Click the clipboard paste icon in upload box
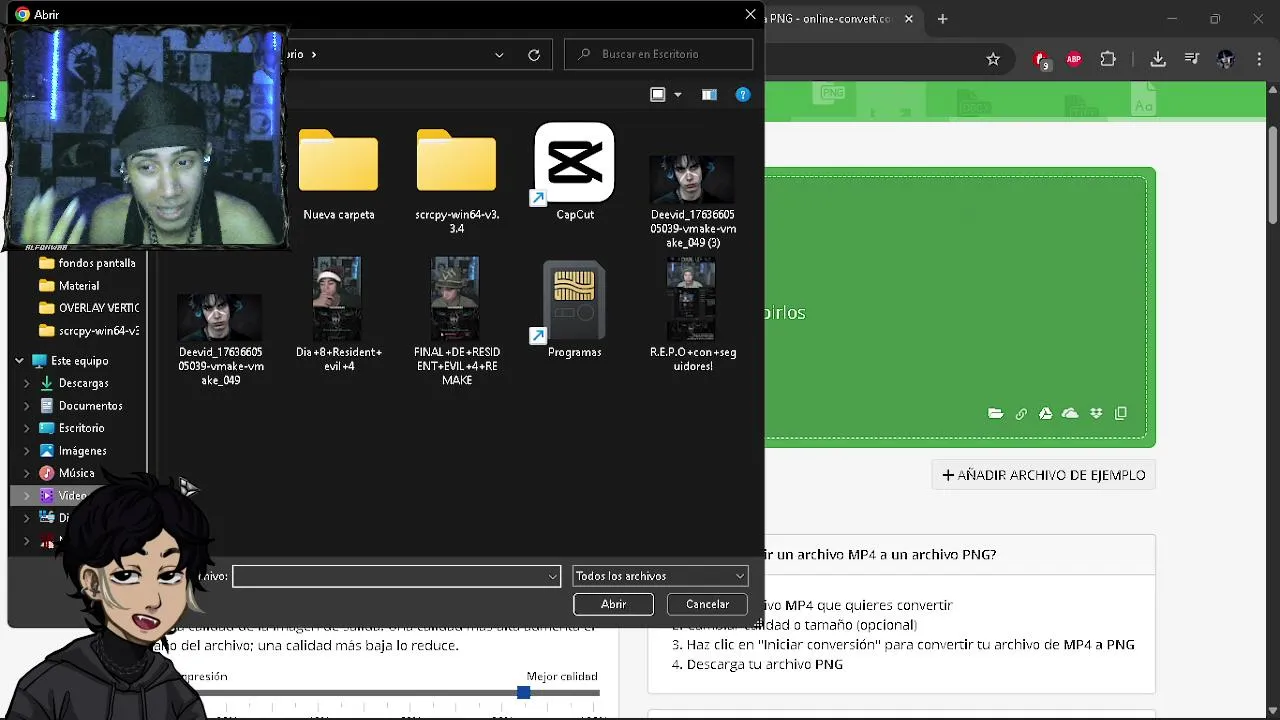This screenshot has width=1280, height=720. point(1121,413)
